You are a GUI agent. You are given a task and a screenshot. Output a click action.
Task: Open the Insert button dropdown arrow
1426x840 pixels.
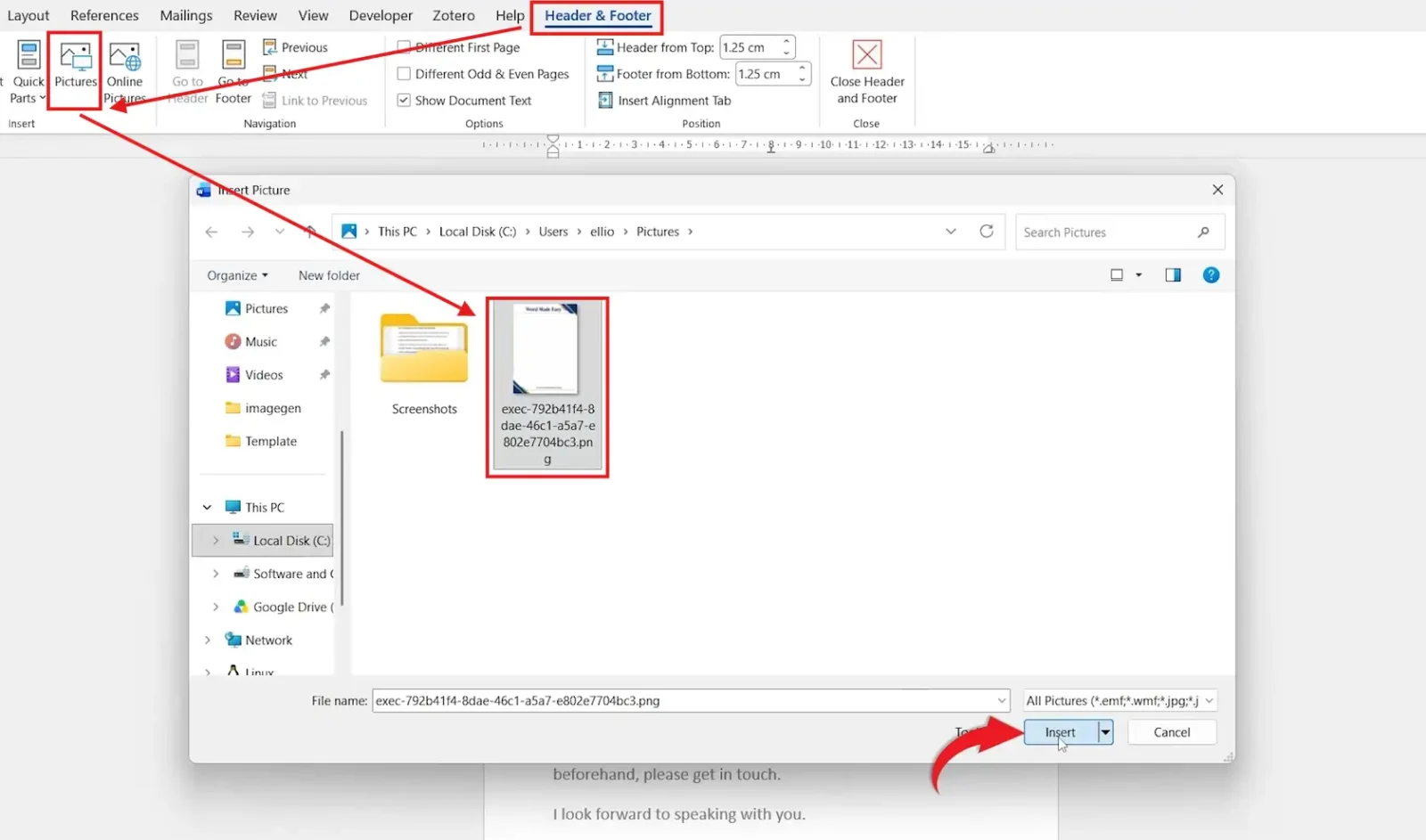coord(1105,732)
